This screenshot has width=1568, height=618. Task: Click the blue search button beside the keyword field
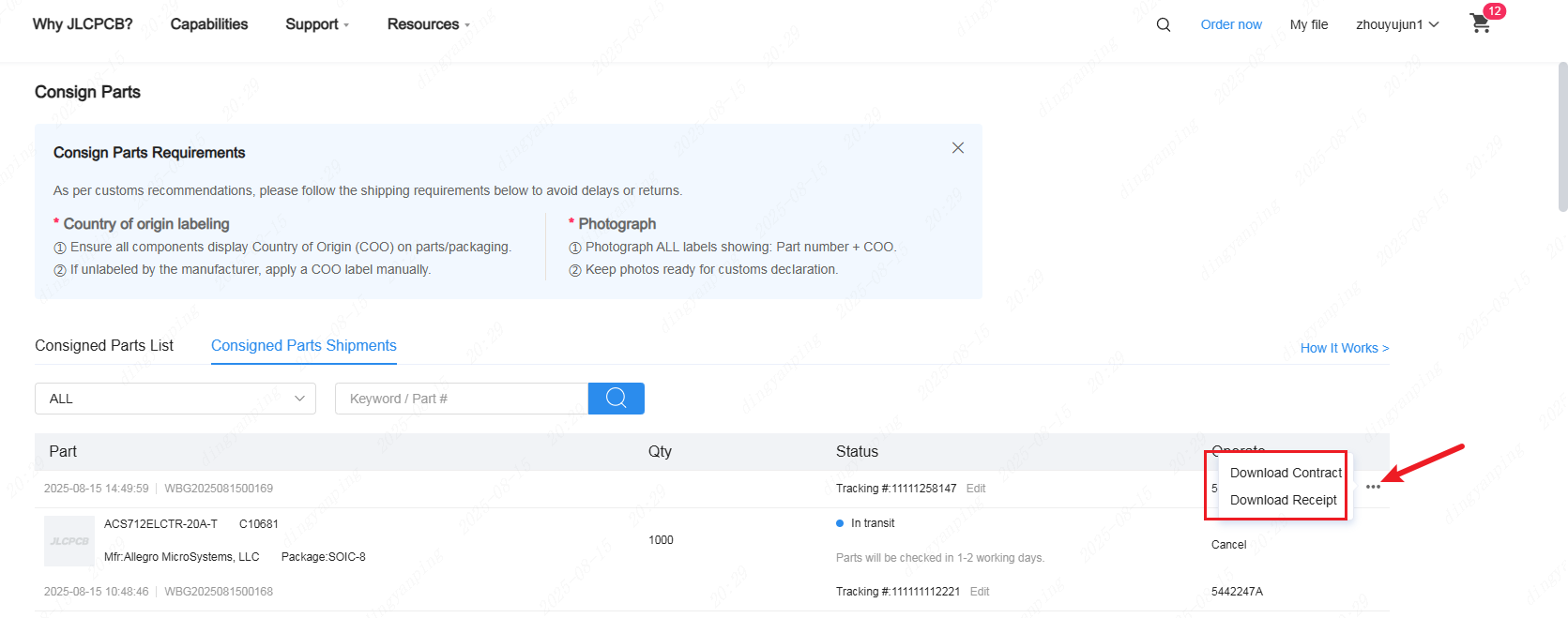[x=617, y=399]
